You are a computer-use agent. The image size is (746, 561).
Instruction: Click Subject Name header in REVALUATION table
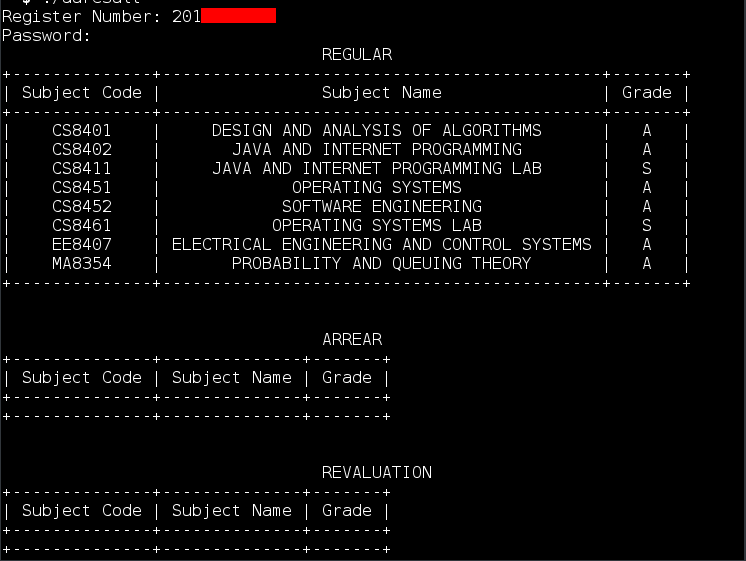click(x=232, y=511)
